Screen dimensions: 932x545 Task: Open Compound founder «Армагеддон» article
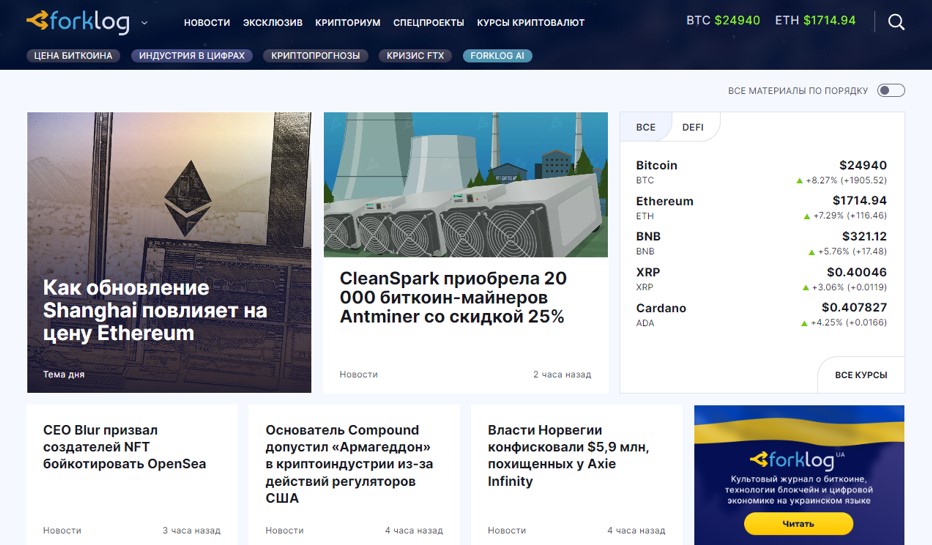tap(349, 464)
